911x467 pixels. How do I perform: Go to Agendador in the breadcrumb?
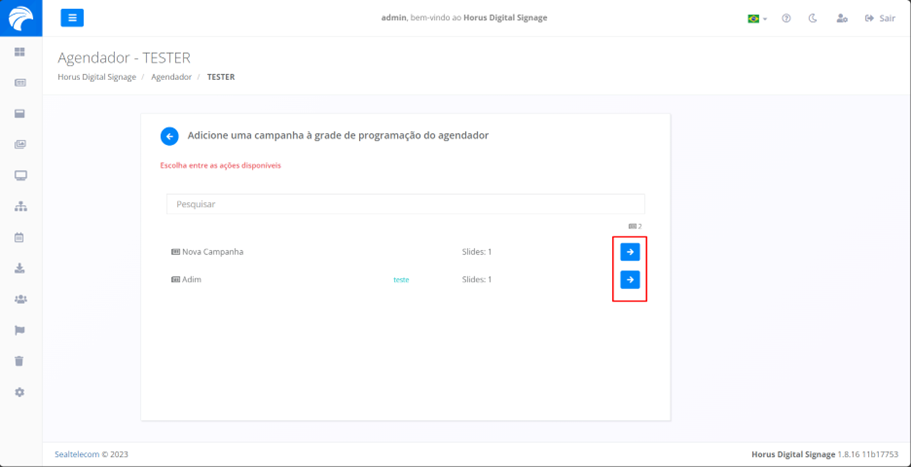[171, 77]
